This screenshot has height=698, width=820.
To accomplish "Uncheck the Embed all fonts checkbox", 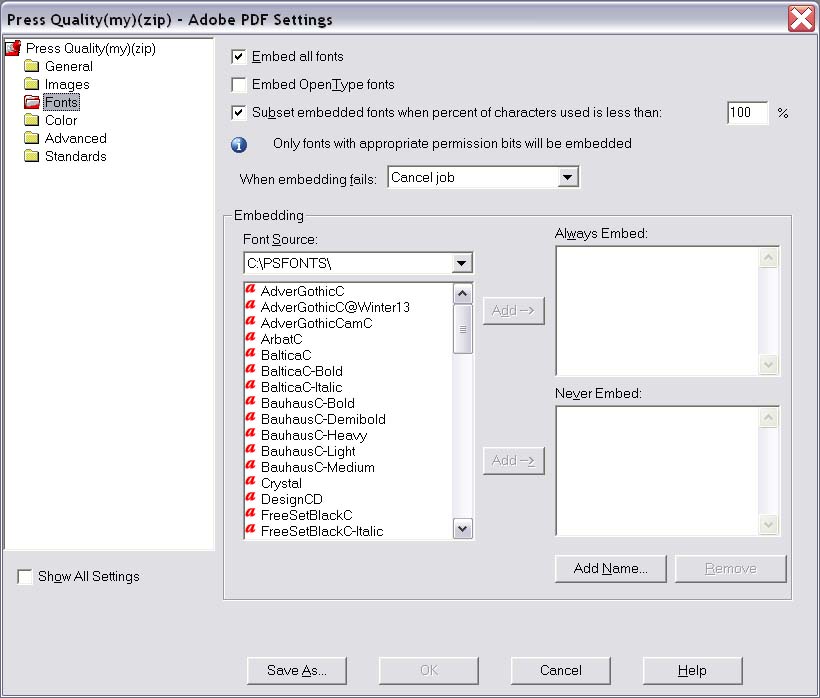I will point(238,56).
